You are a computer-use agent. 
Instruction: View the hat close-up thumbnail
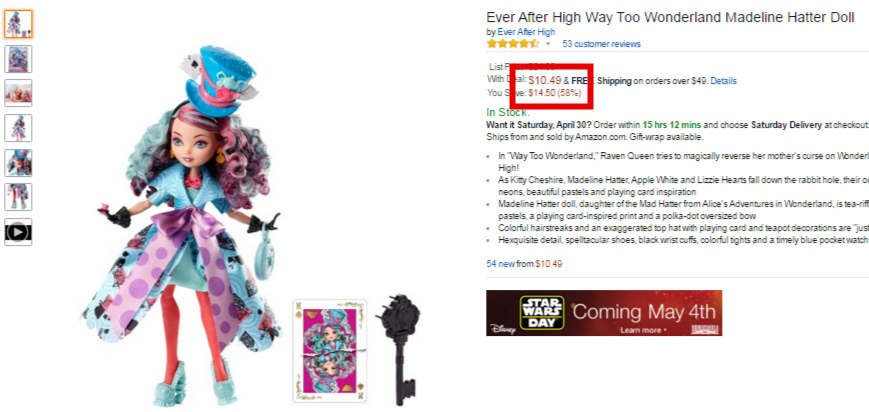(x=18, y=162)
